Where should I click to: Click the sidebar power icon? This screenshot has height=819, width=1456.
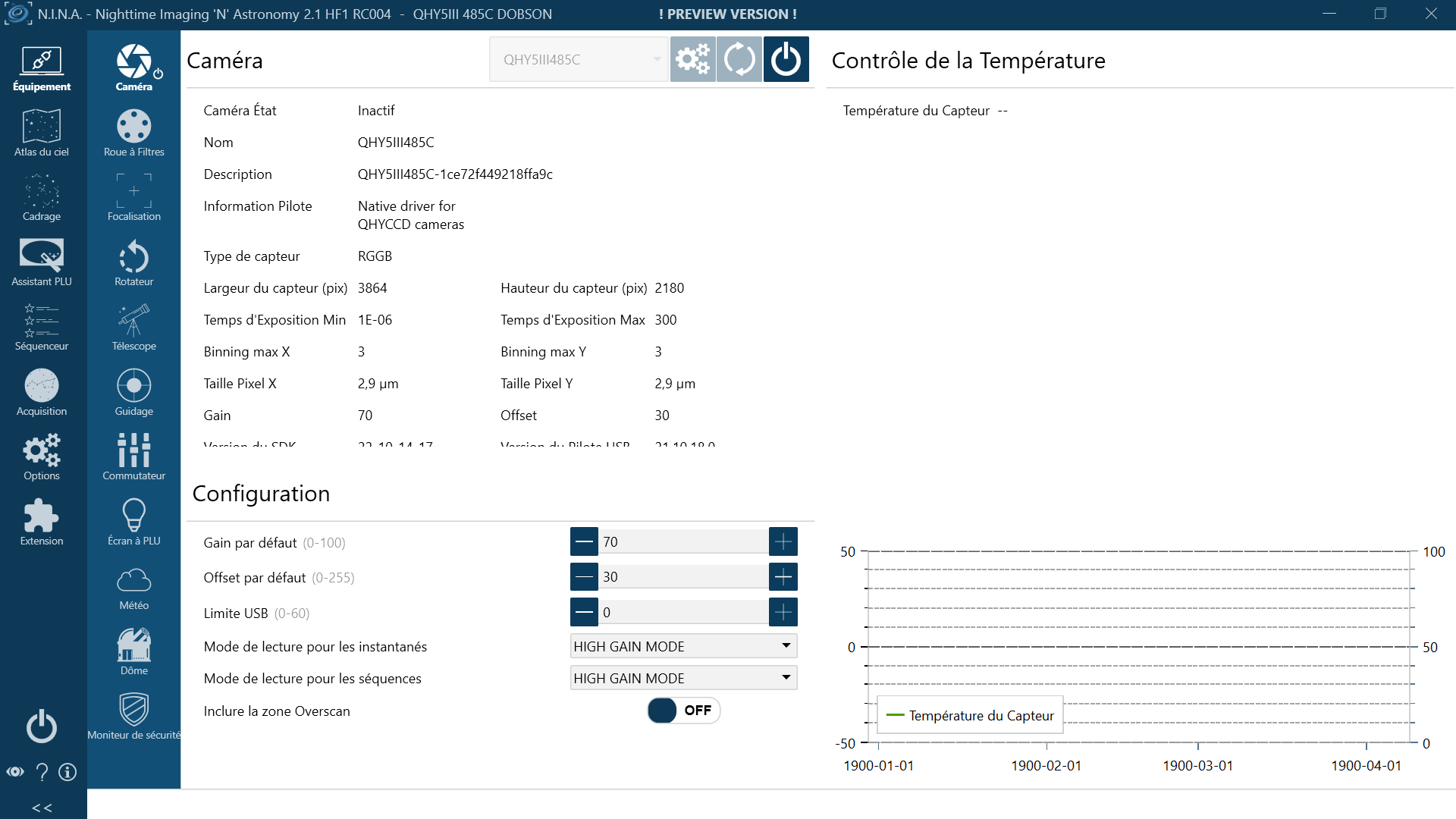click(42, 726)
